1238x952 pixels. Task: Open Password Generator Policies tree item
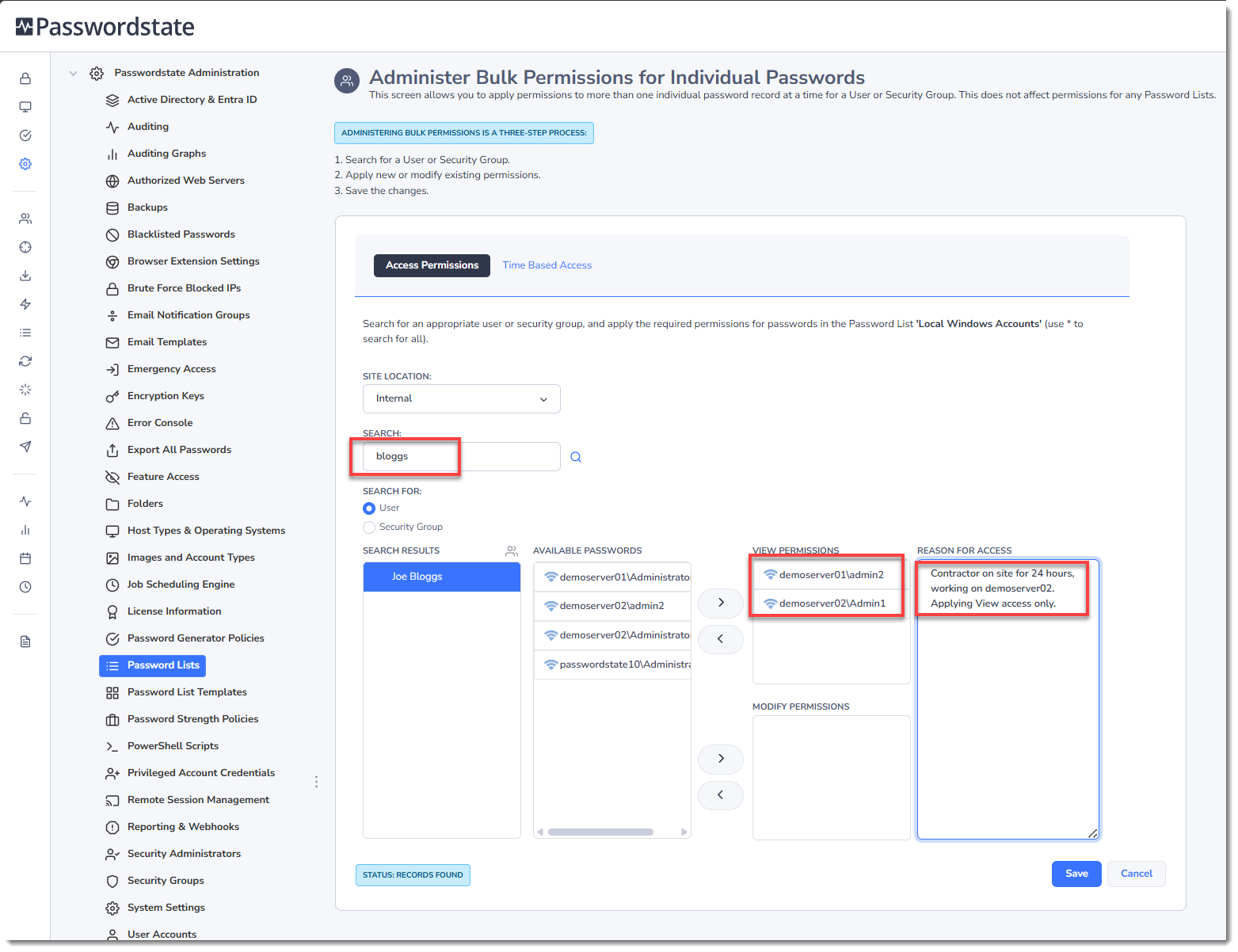click(x=196, y=638)
